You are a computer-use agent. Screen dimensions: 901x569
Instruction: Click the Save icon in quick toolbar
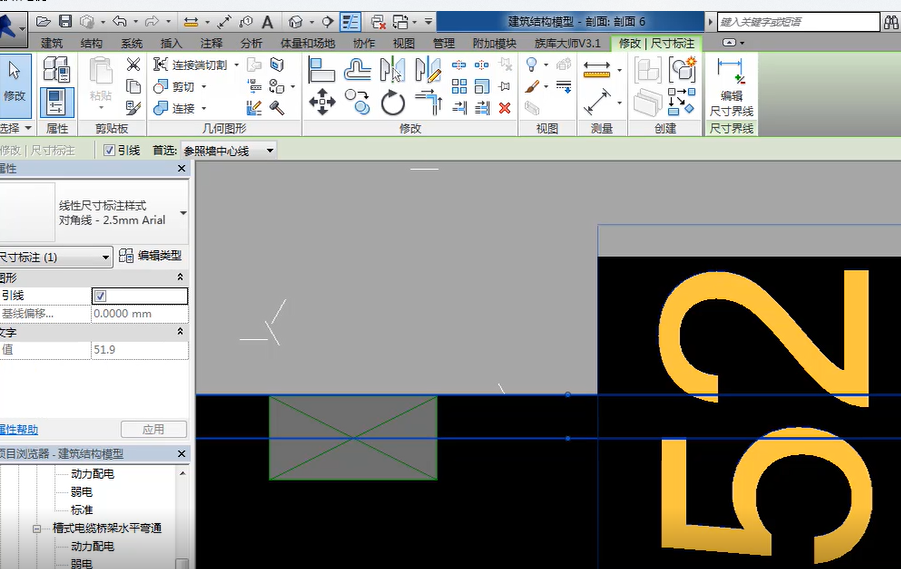tap(66, 22)
